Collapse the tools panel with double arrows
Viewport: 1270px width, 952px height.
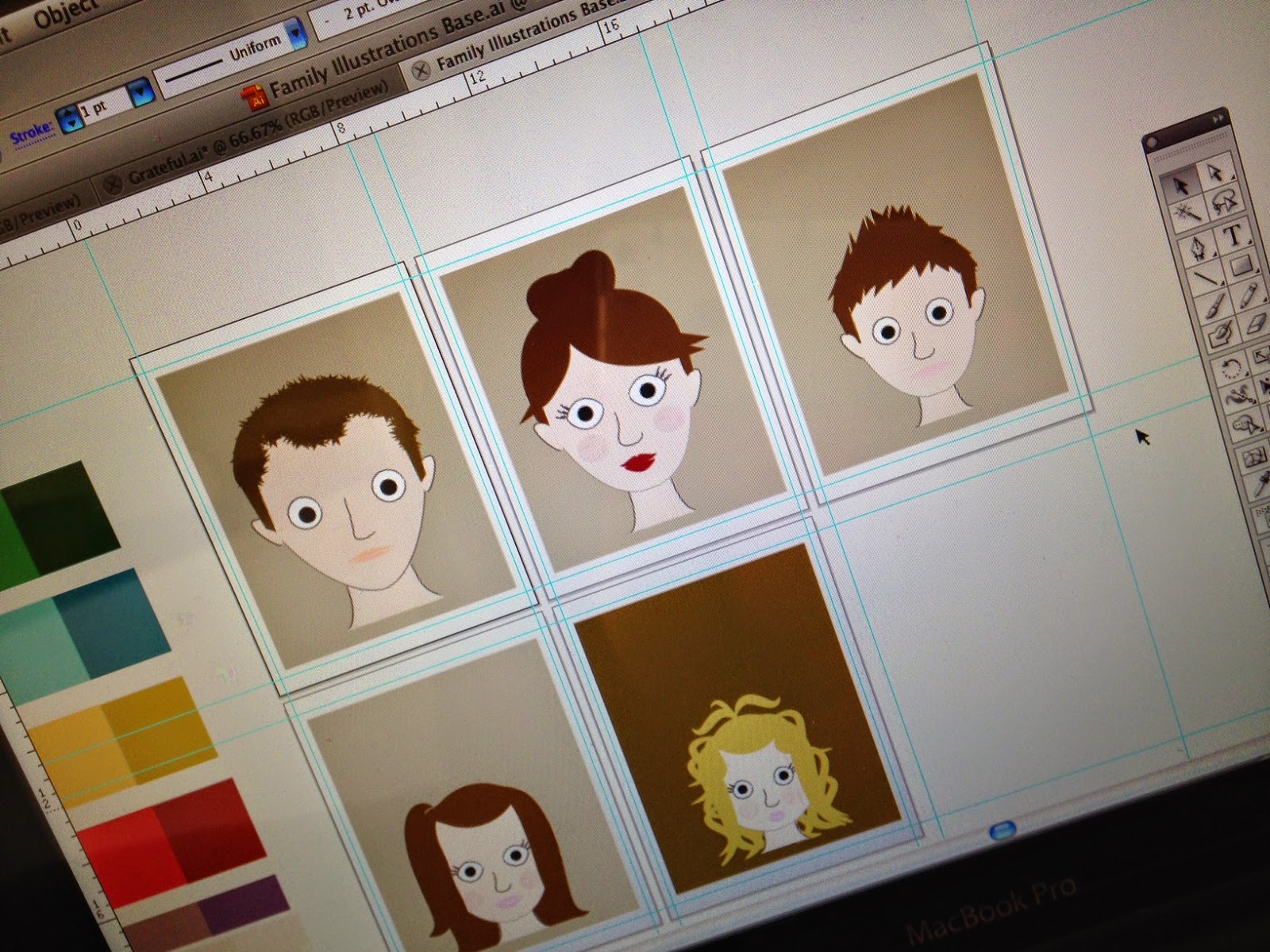click(1218, 117)
